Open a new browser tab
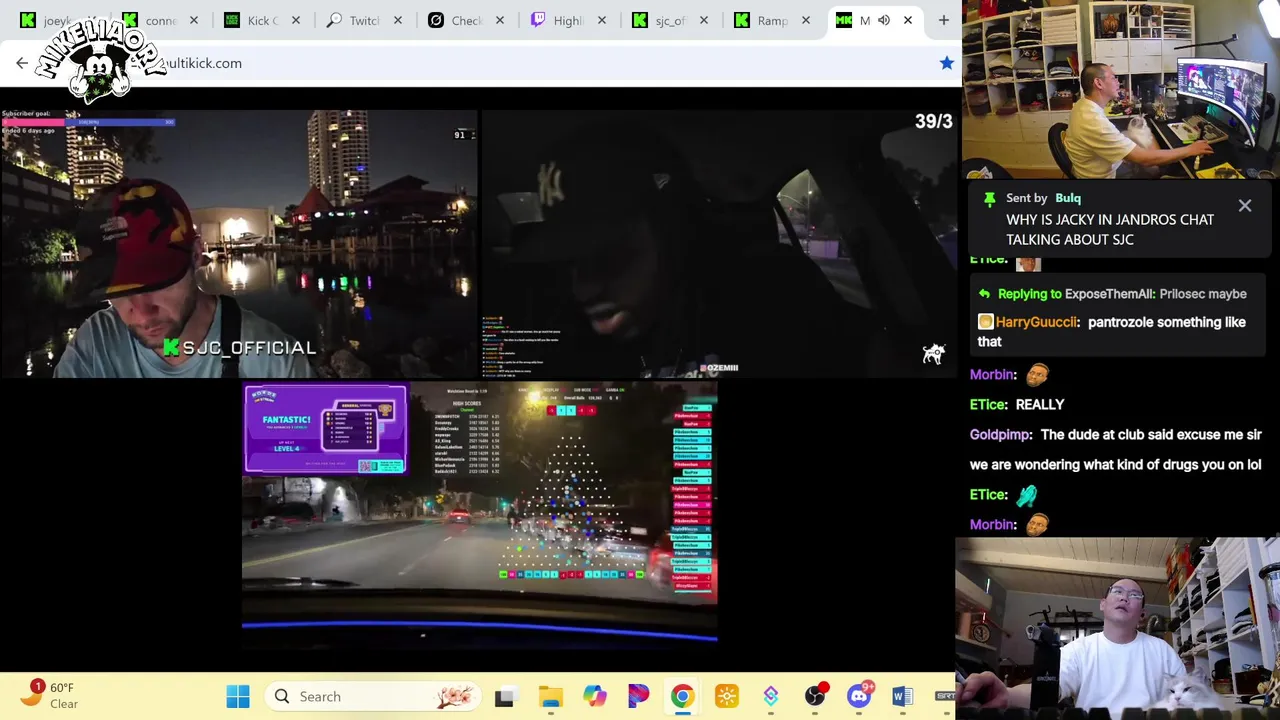Image resolution: width=1280 pixels, height=720 pixels. pos(943,20)
